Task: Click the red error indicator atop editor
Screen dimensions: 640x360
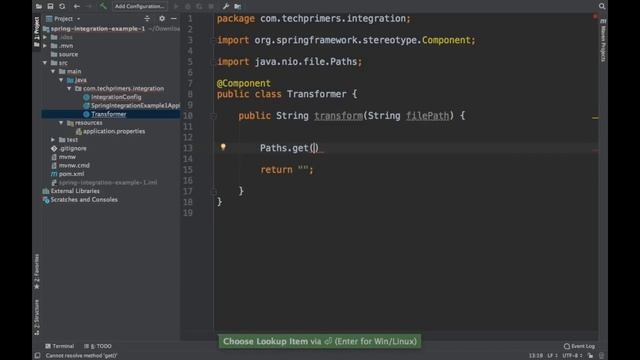Action: pyautogui.click(x=595, y=17)
